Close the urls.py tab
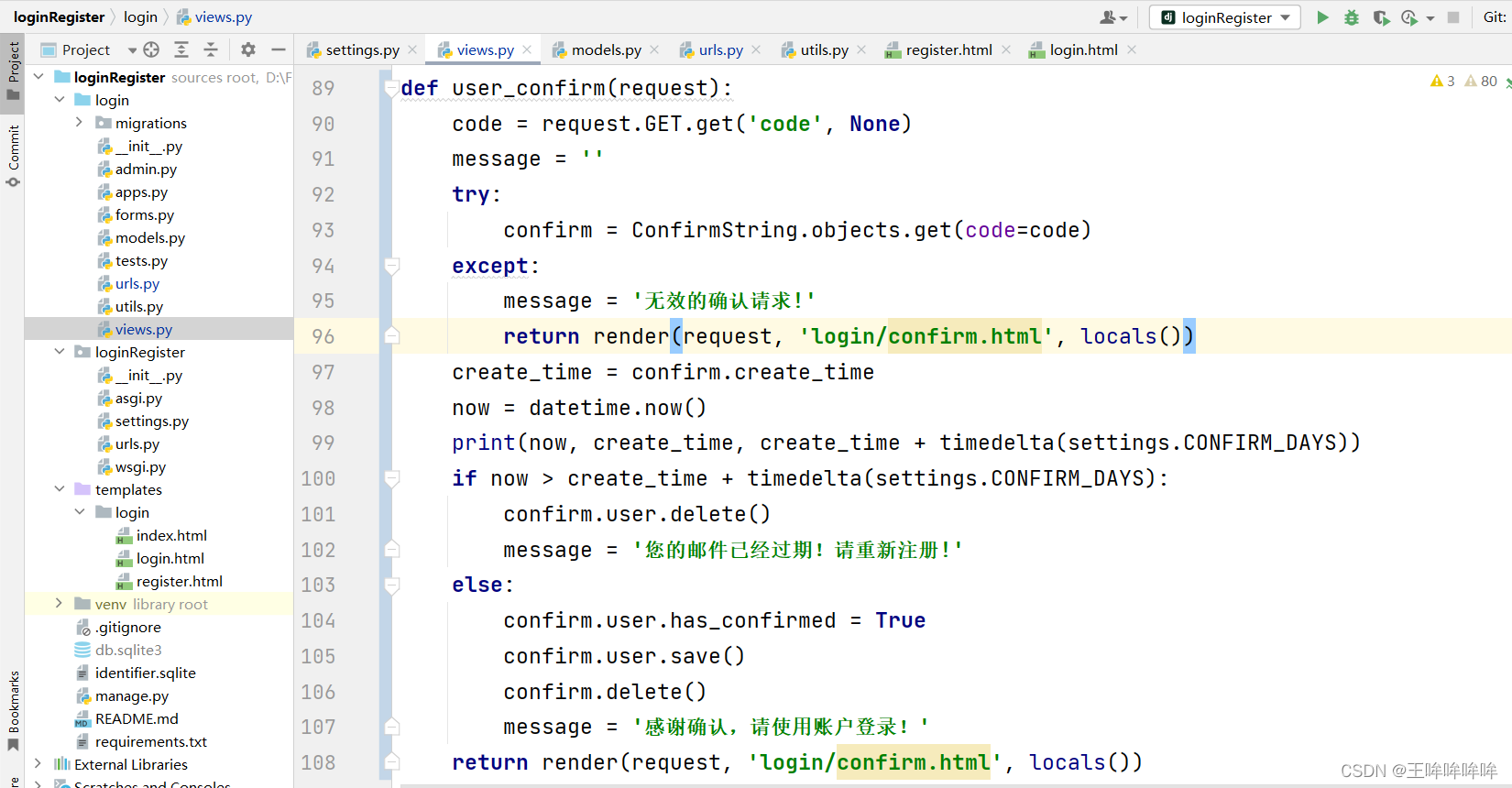The image size is (1512, 788). pyautogui.click(x=756, y=49)
